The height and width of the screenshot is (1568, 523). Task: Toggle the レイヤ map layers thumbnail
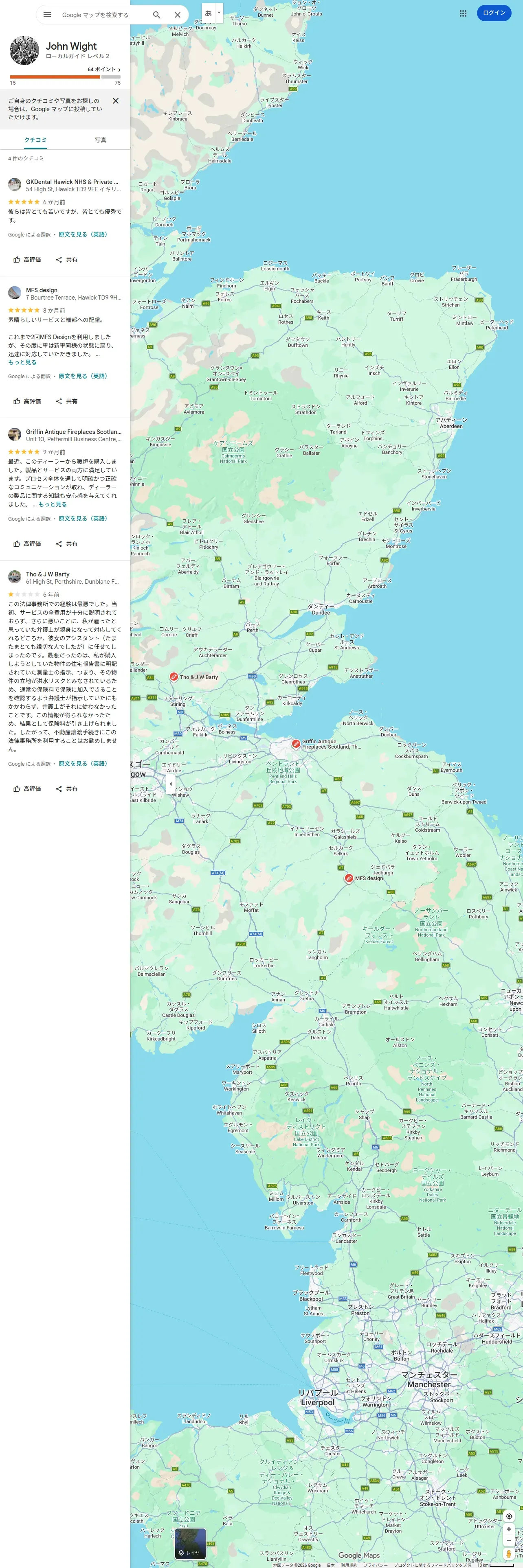pyautogui.click(x=190, y=1544)
